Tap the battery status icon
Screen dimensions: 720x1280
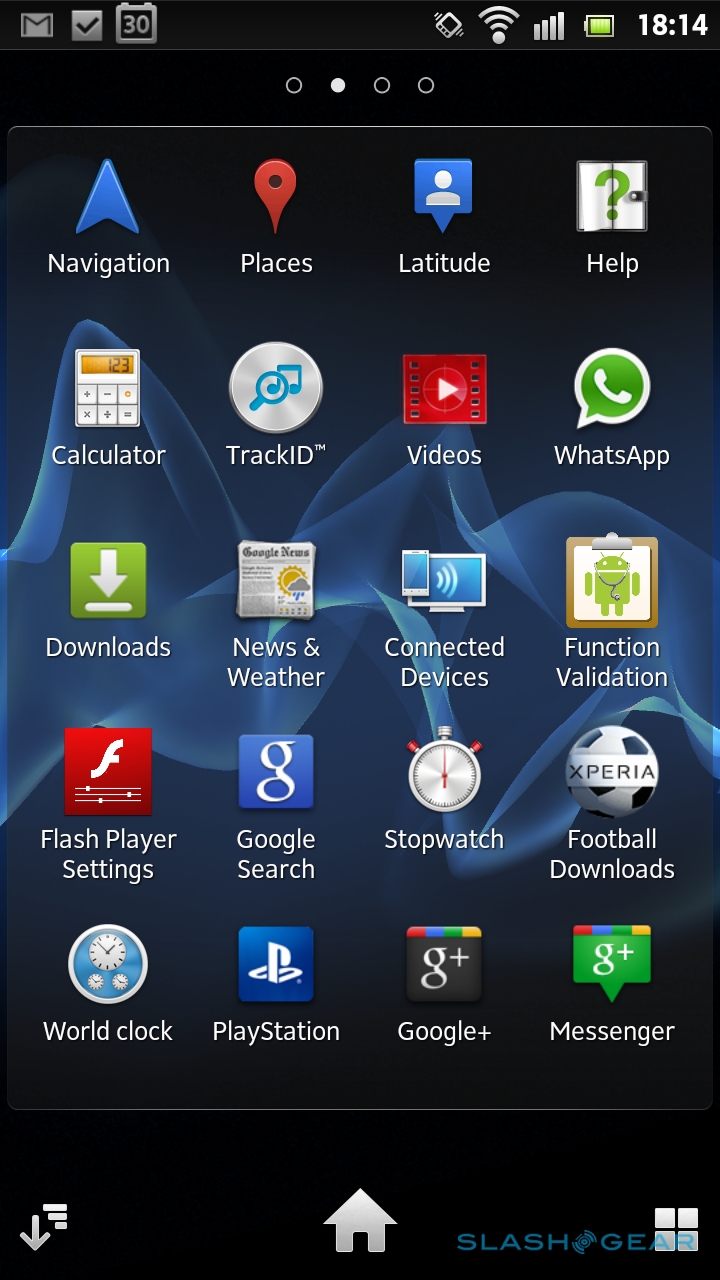point(600,25)
